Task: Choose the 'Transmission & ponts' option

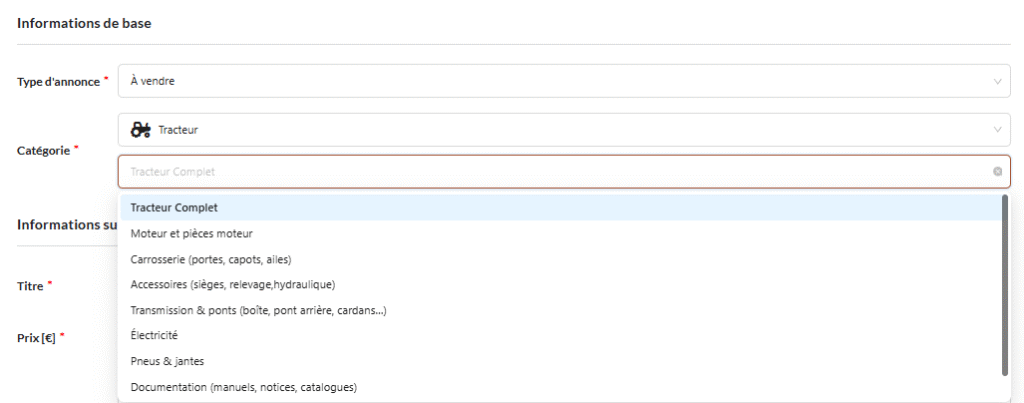Action: point(258,310)
